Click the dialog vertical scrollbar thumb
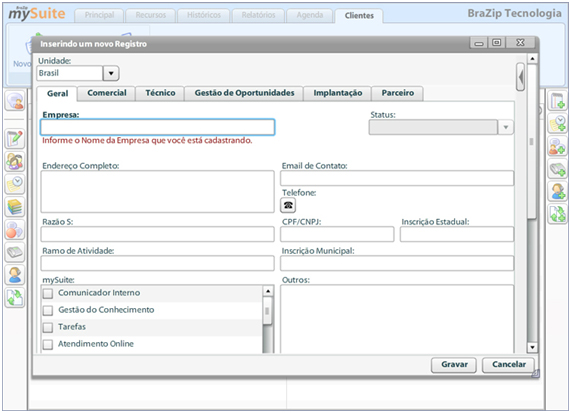The width and height of the screenshot is (571, 413). [x=532, y=142]
